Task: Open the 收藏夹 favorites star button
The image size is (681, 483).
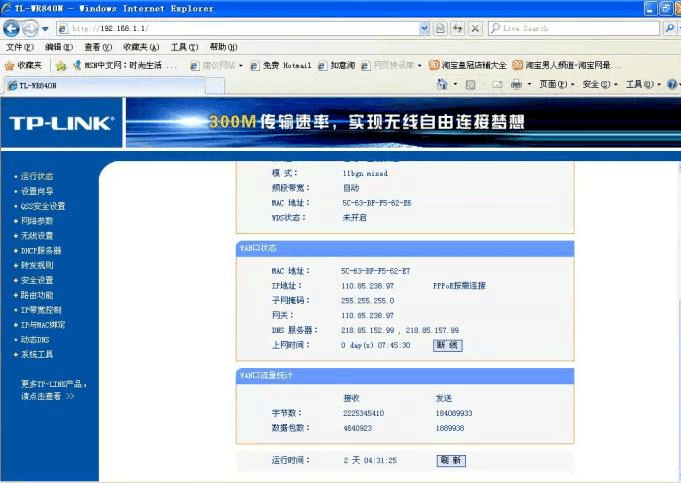Action: 24,65
